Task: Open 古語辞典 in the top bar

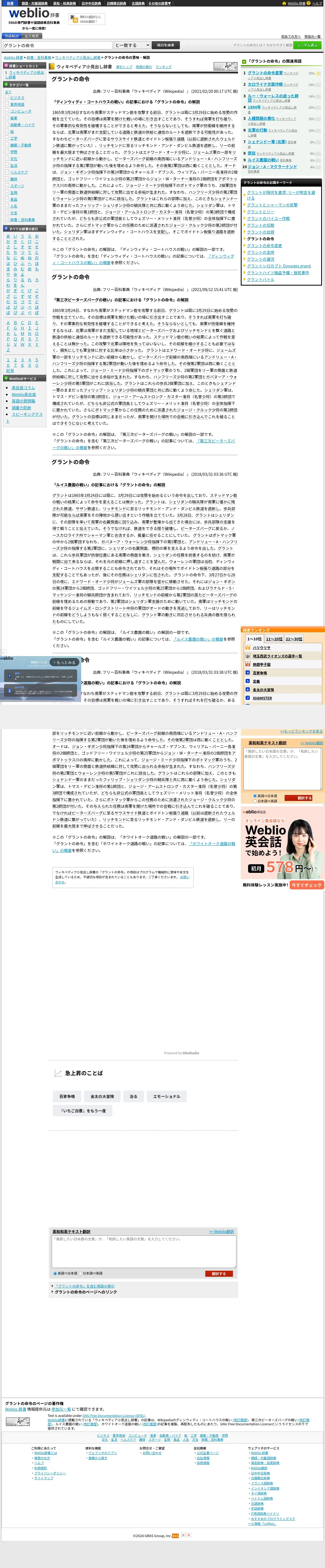Action: 138,3
